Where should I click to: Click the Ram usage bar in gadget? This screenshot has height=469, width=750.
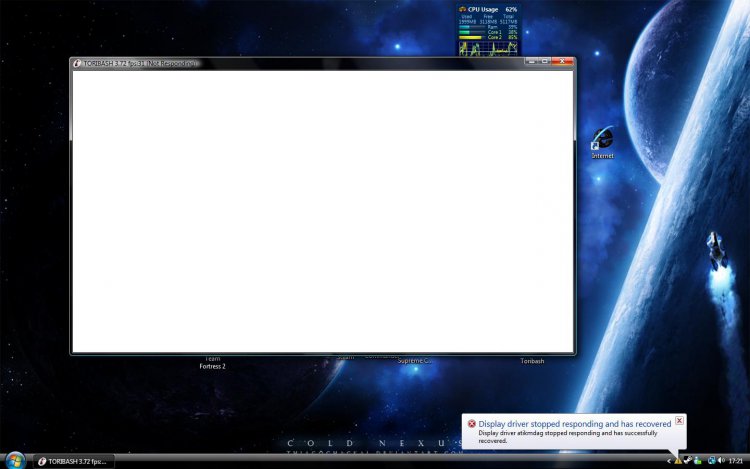tap(472, 27)
